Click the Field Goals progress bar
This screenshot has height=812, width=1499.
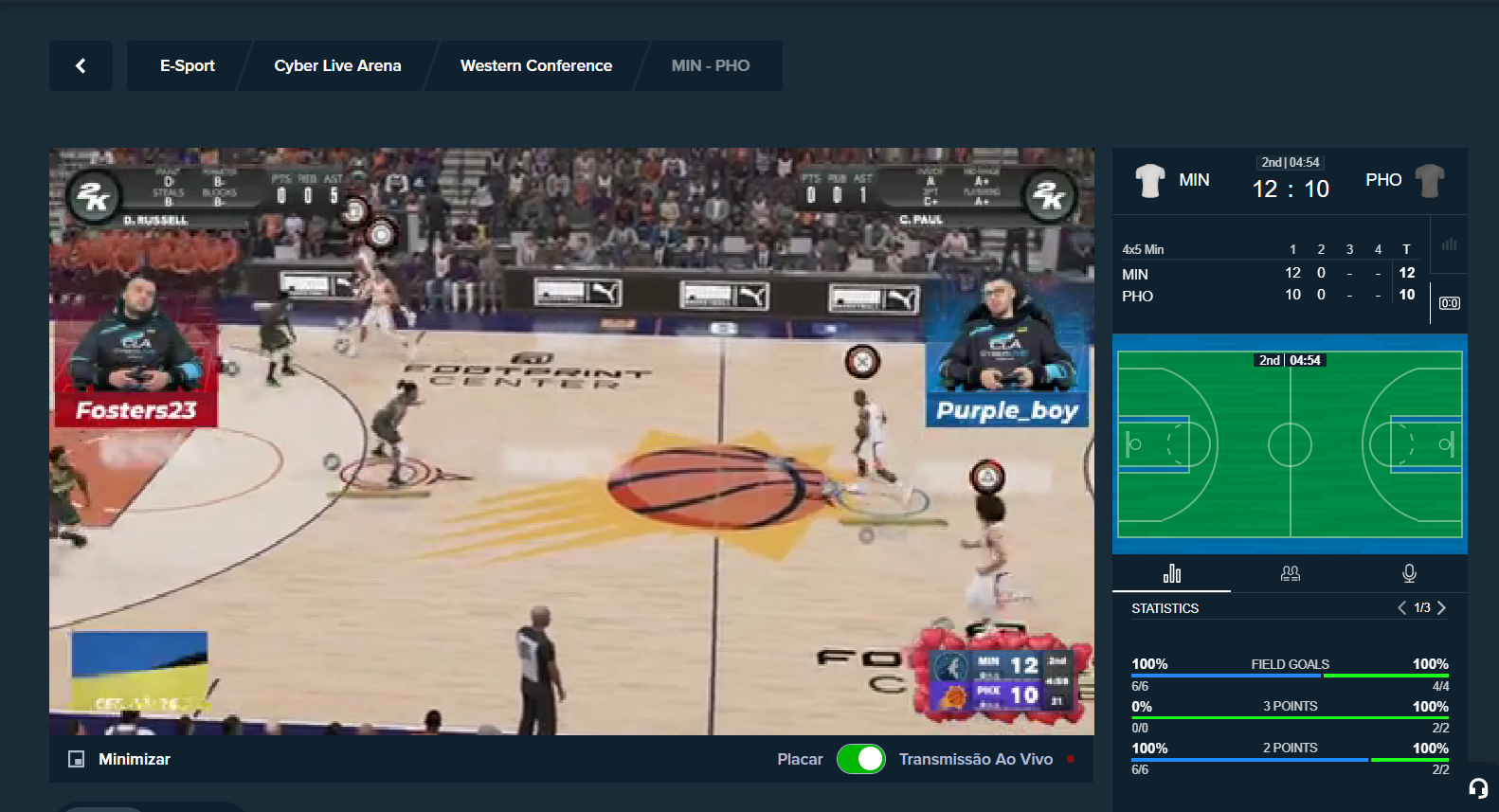(x=1290, y=676)
